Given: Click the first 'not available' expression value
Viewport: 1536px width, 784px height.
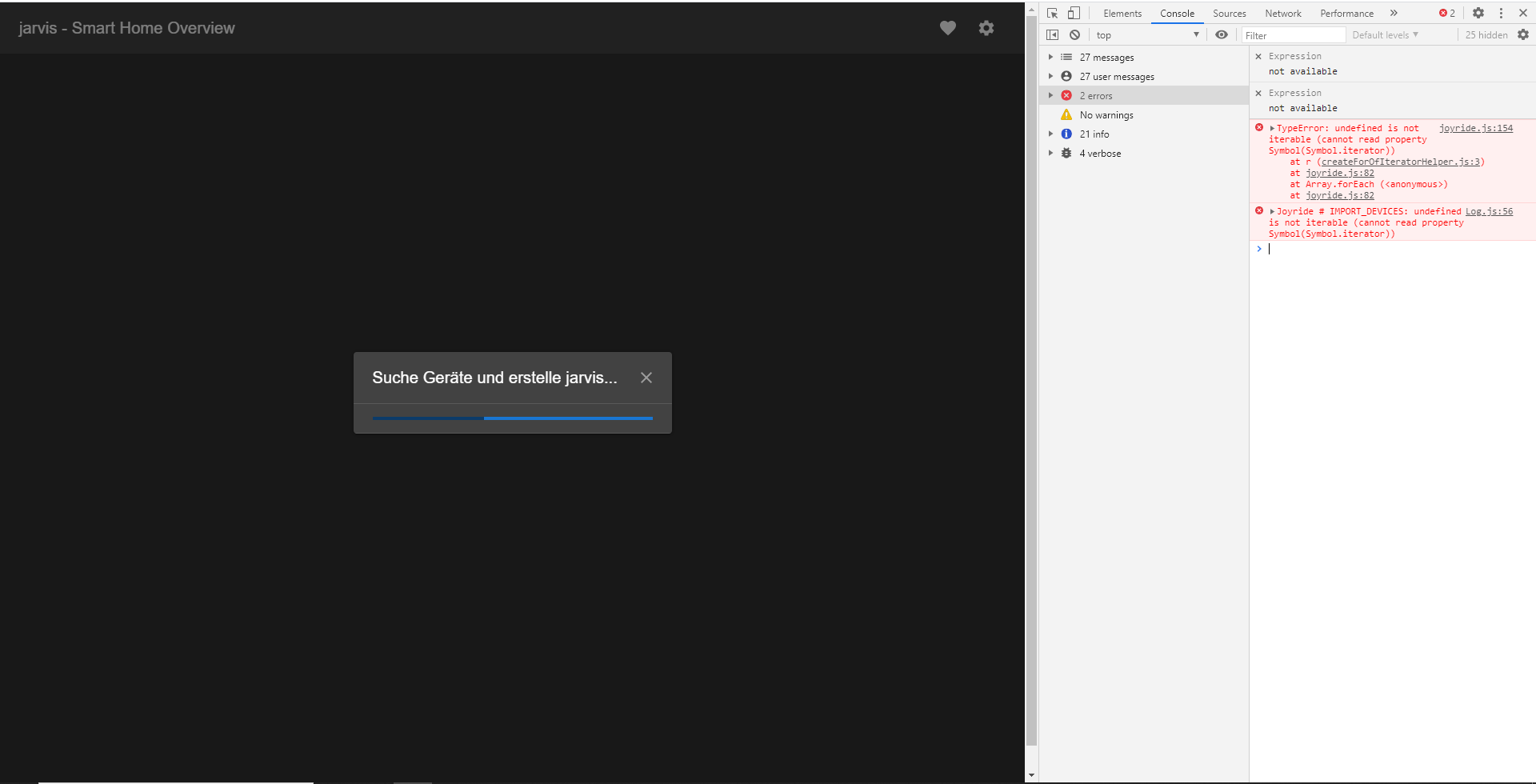Looking at the screenshot, I should (x=1303, y=72).
